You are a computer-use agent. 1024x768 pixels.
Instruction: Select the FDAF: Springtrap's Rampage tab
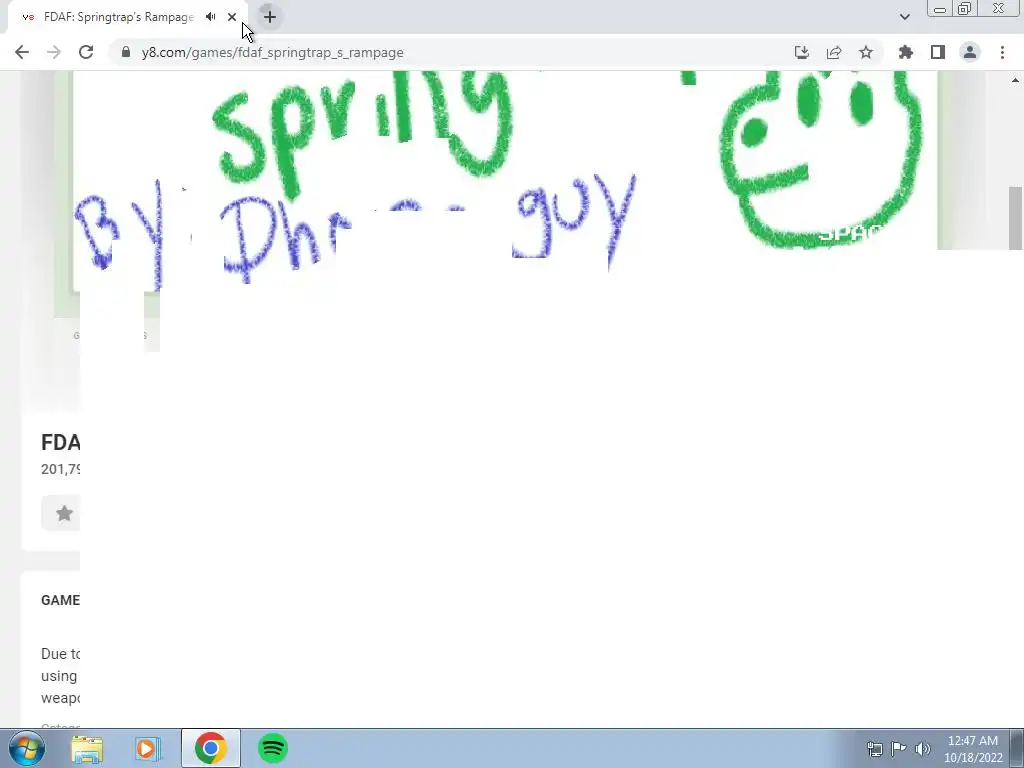(119, 17)
